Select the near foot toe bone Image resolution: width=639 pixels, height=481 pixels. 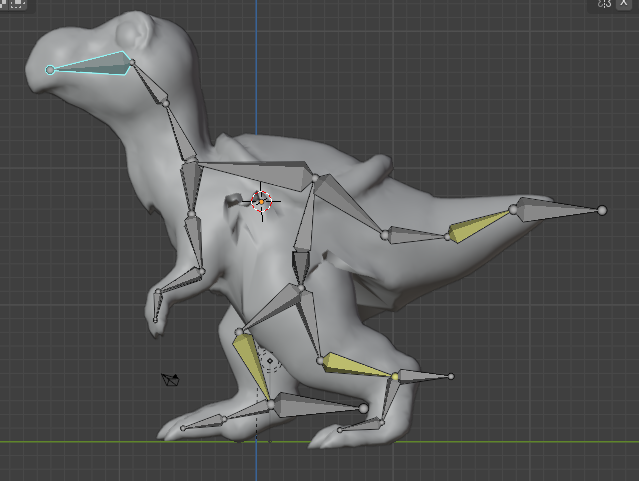pyautogui.click(x=203, y=423)
